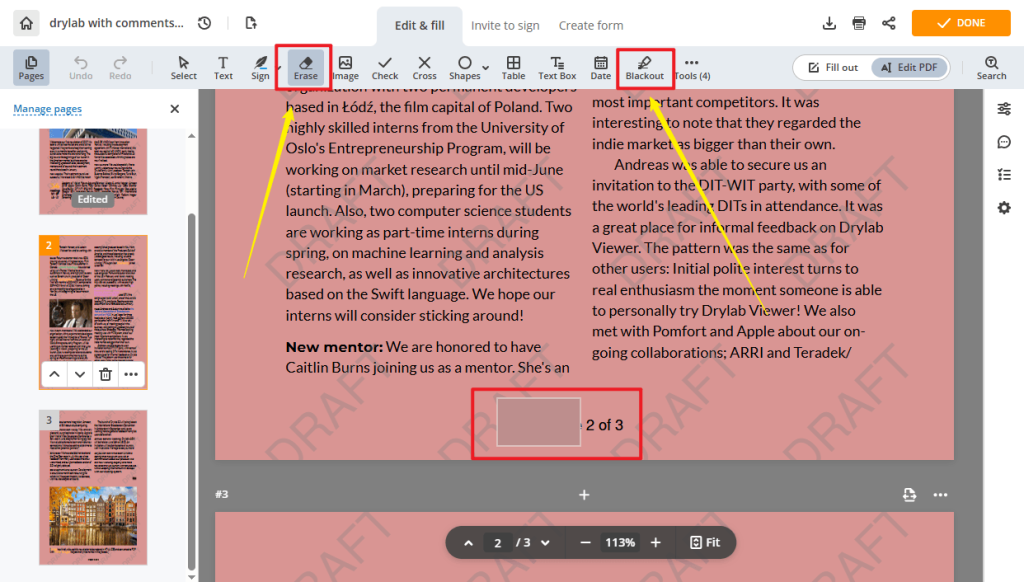
Task: Select the Cross mark tool
Action: (424, 67)
